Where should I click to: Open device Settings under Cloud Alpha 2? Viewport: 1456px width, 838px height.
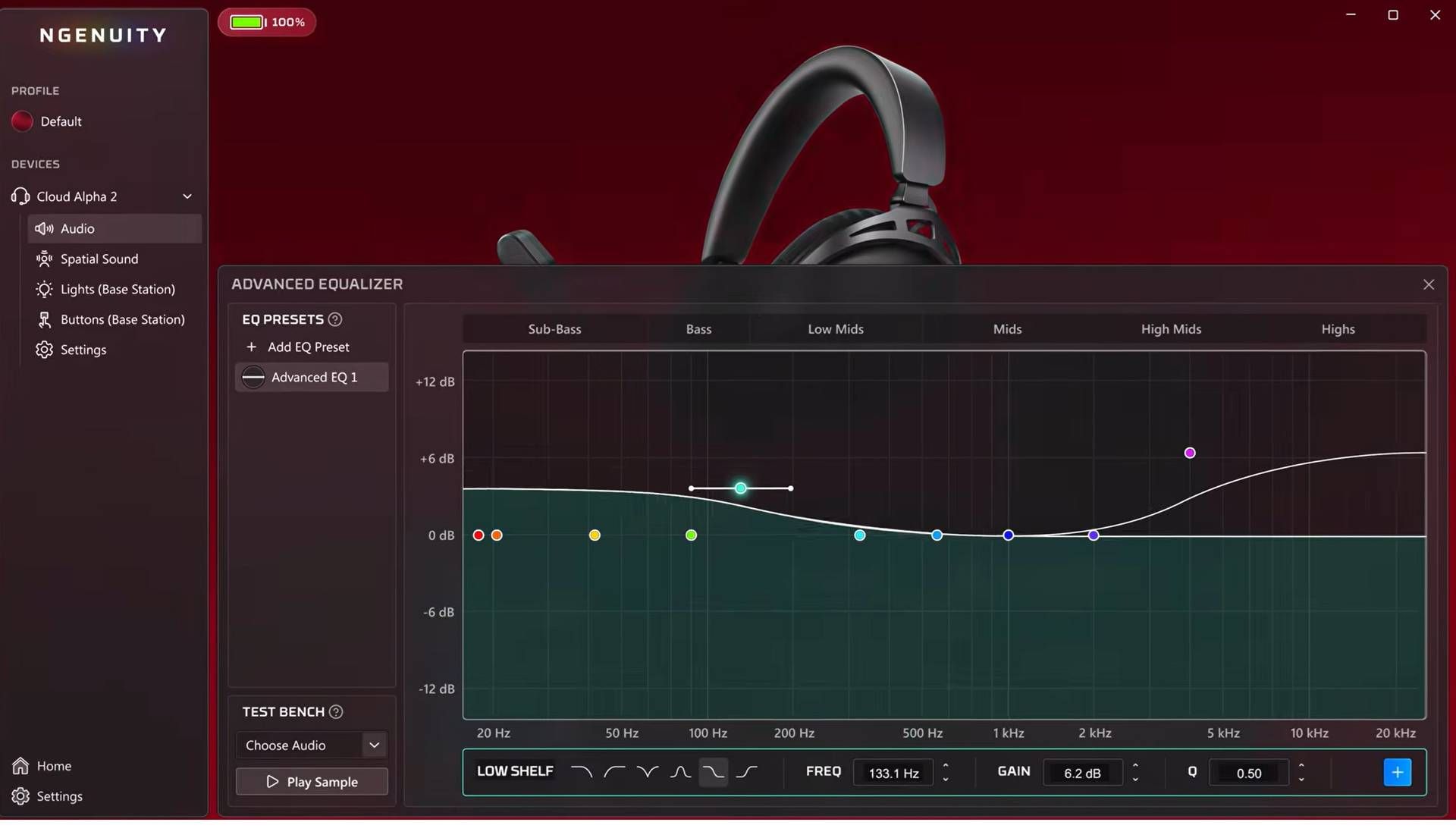(x=71, y=350)
